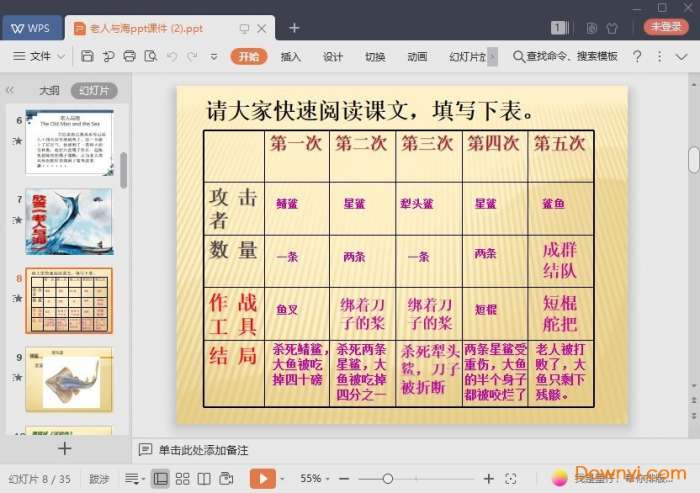This screenshot has width=700, height=493.
Task: Collapse the slide panel with double chevron
Action: 10,90
